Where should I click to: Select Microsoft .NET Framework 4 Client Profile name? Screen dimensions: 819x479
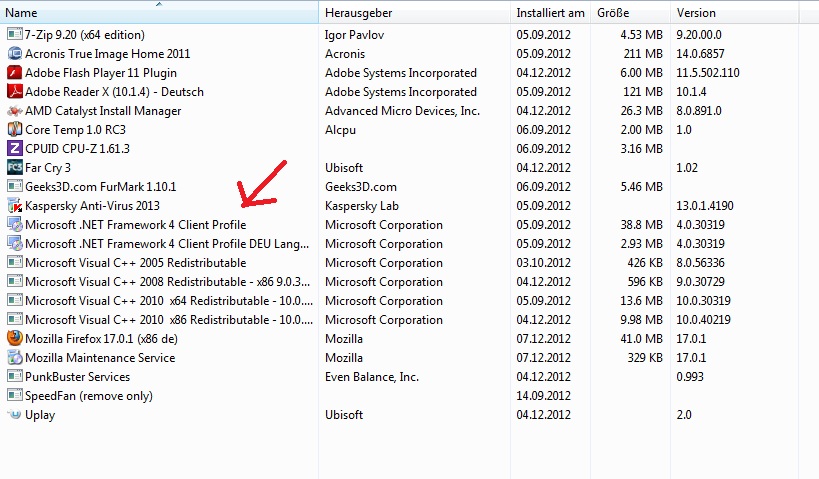[x=135, y=225]
